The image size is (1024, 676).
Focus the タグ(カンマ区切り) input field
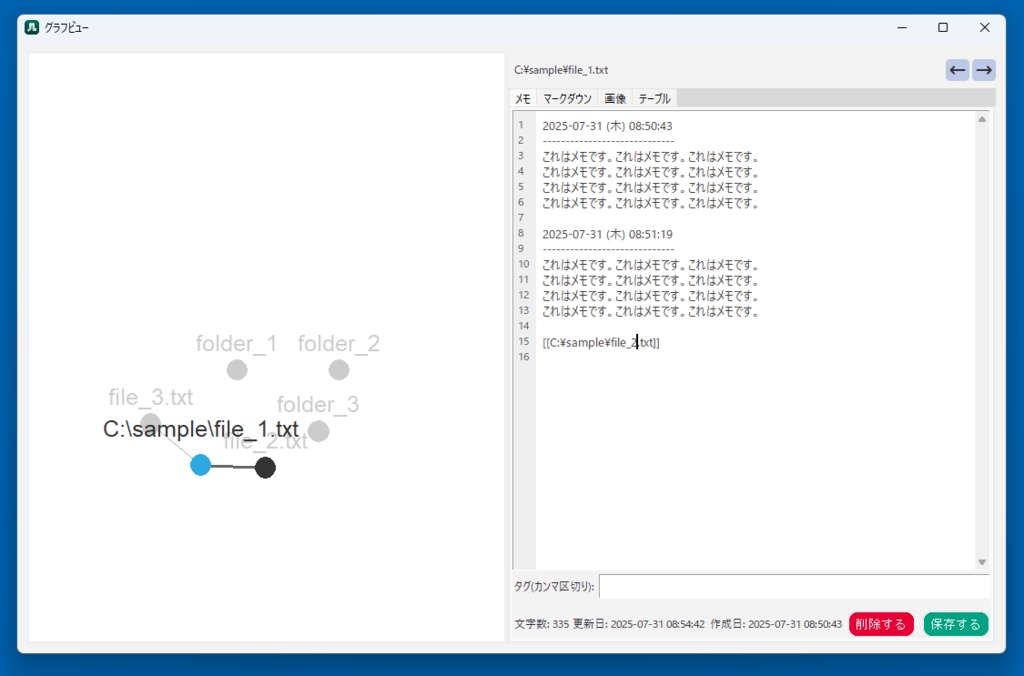pyautogui.click(x=794, y=587)
